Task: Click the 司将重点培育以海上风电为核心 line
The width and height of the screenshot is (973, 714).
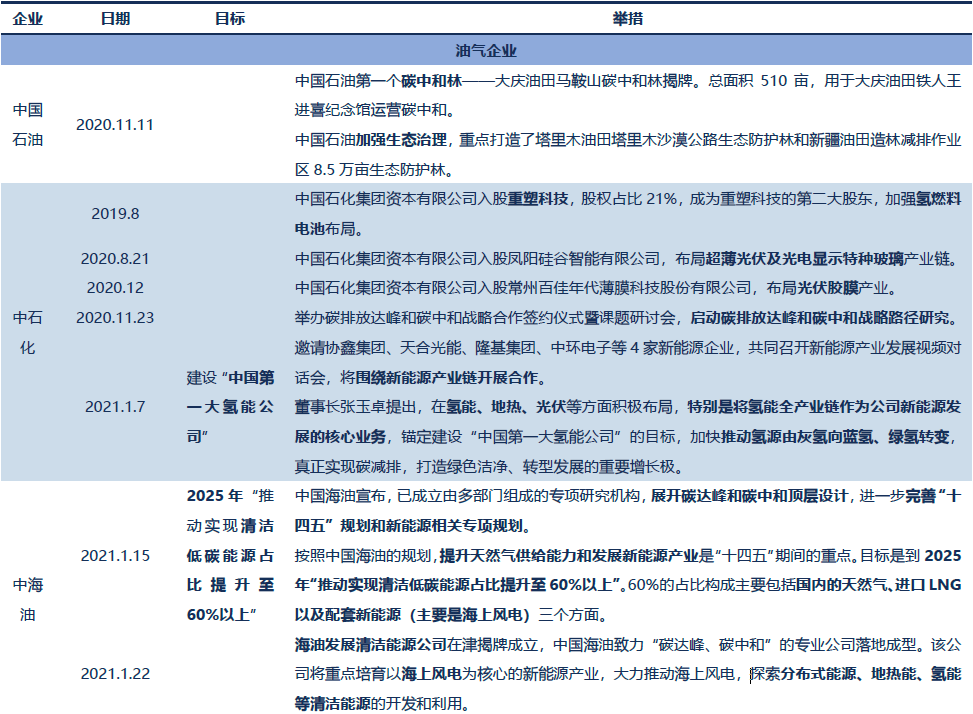Action: tap(628, 674)
